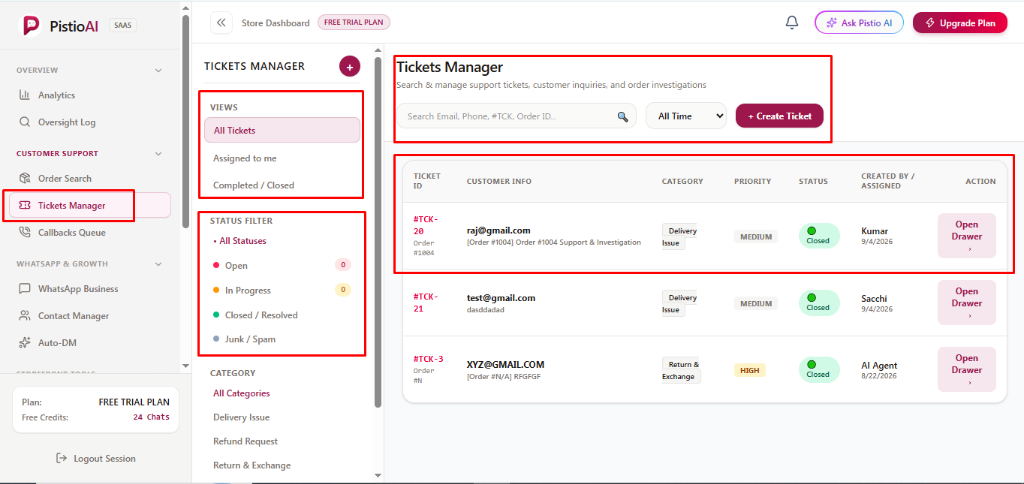
Task: Click the Ask Pistio AI button
Action: pos(859,23)
